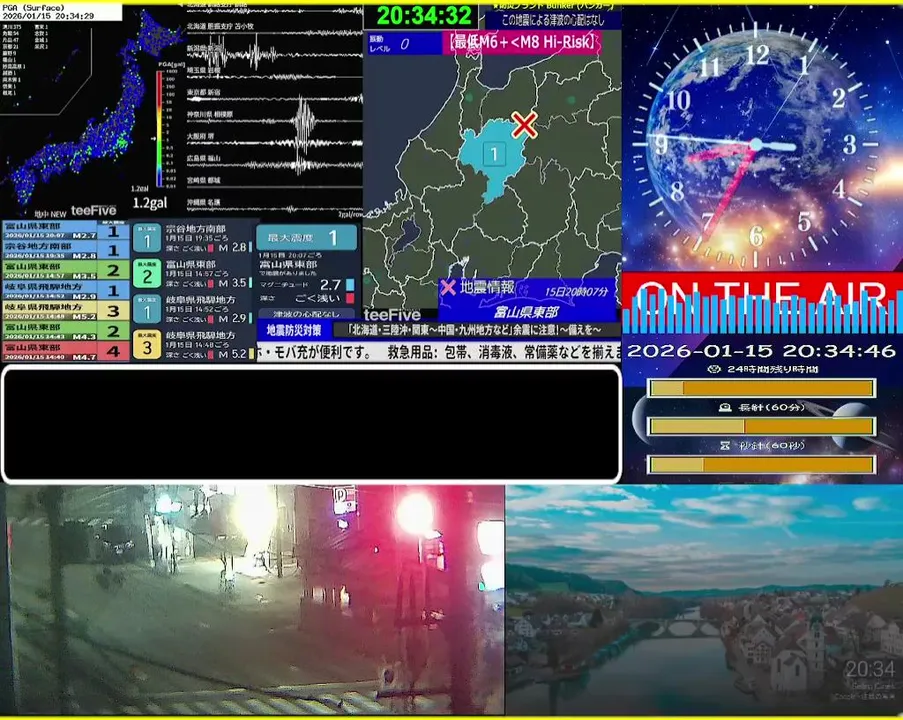The height and width of the screenshot is (720, 903).
Task: Click the red X epicenter marker on map
Action: click(x=523, y=125)
